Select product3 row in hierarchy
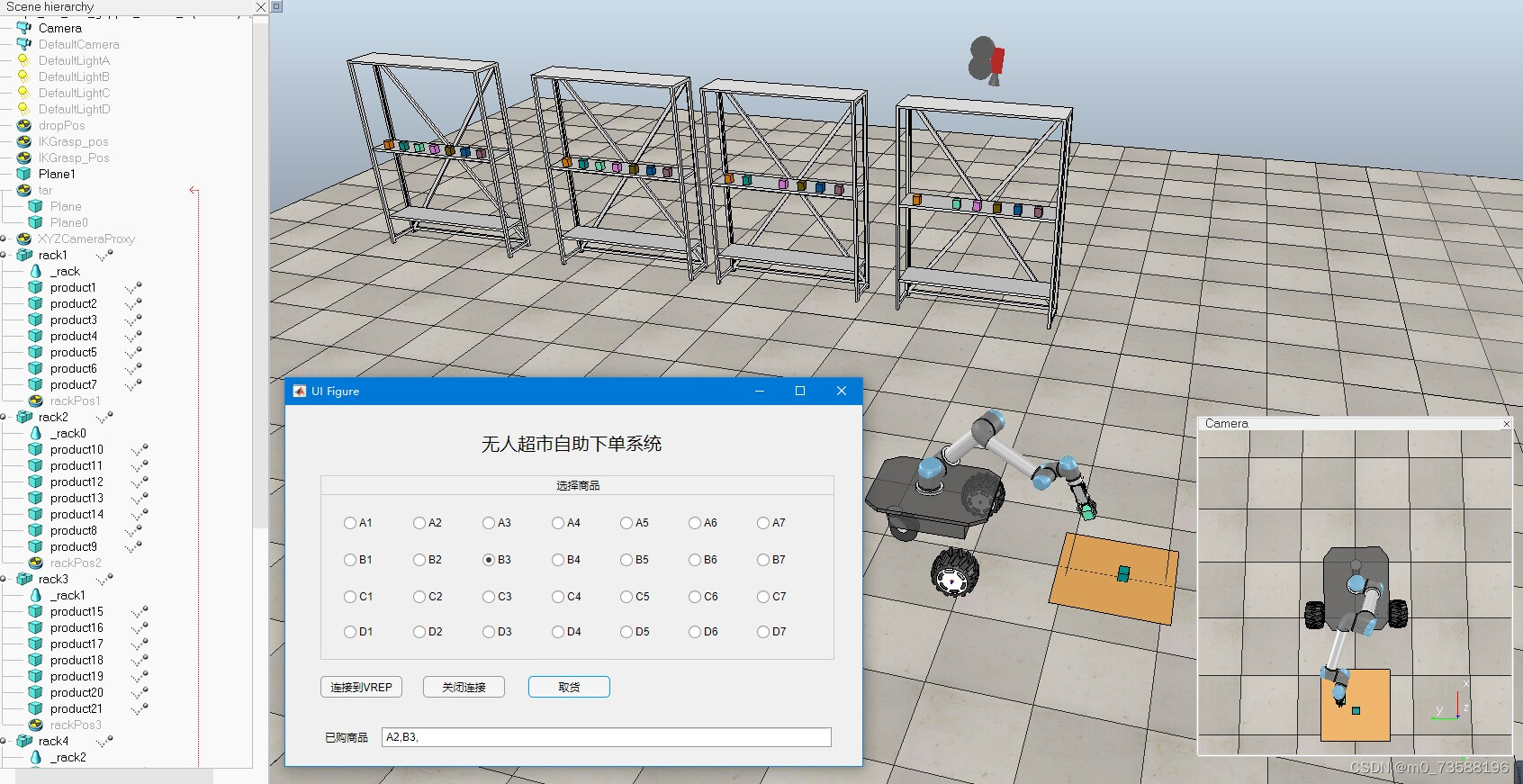This screenshot has width=1523, height=784. click(73, 320)
